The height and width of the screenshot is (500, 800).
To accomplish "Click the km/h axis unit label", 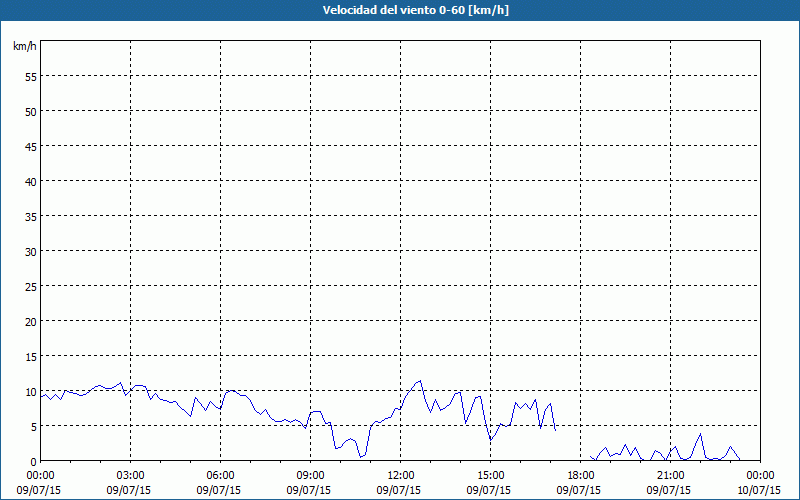I will click(24, 46).
